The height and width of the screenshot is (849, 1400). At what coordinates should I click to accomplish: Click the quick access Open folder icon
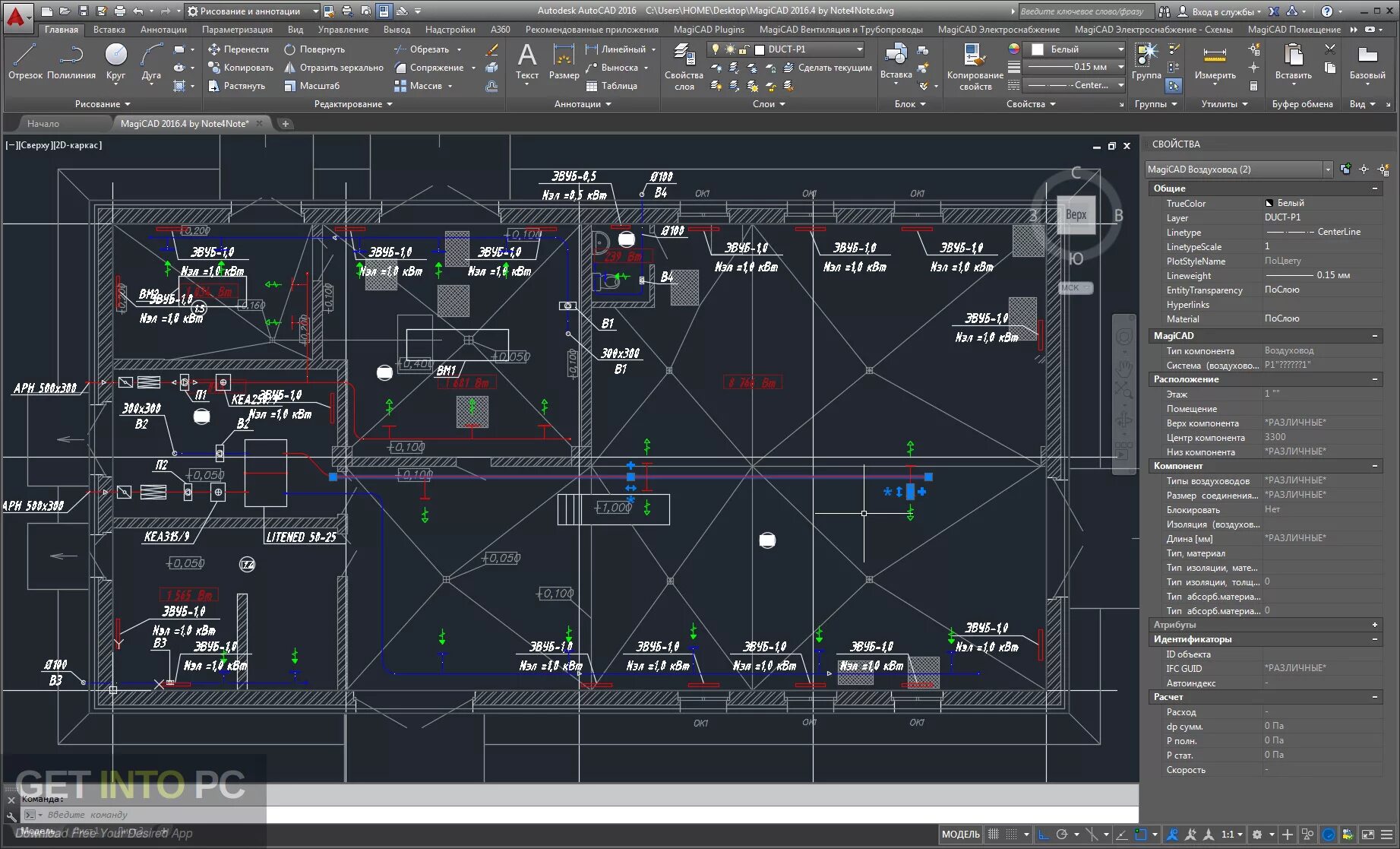click(x=65, y=11)
